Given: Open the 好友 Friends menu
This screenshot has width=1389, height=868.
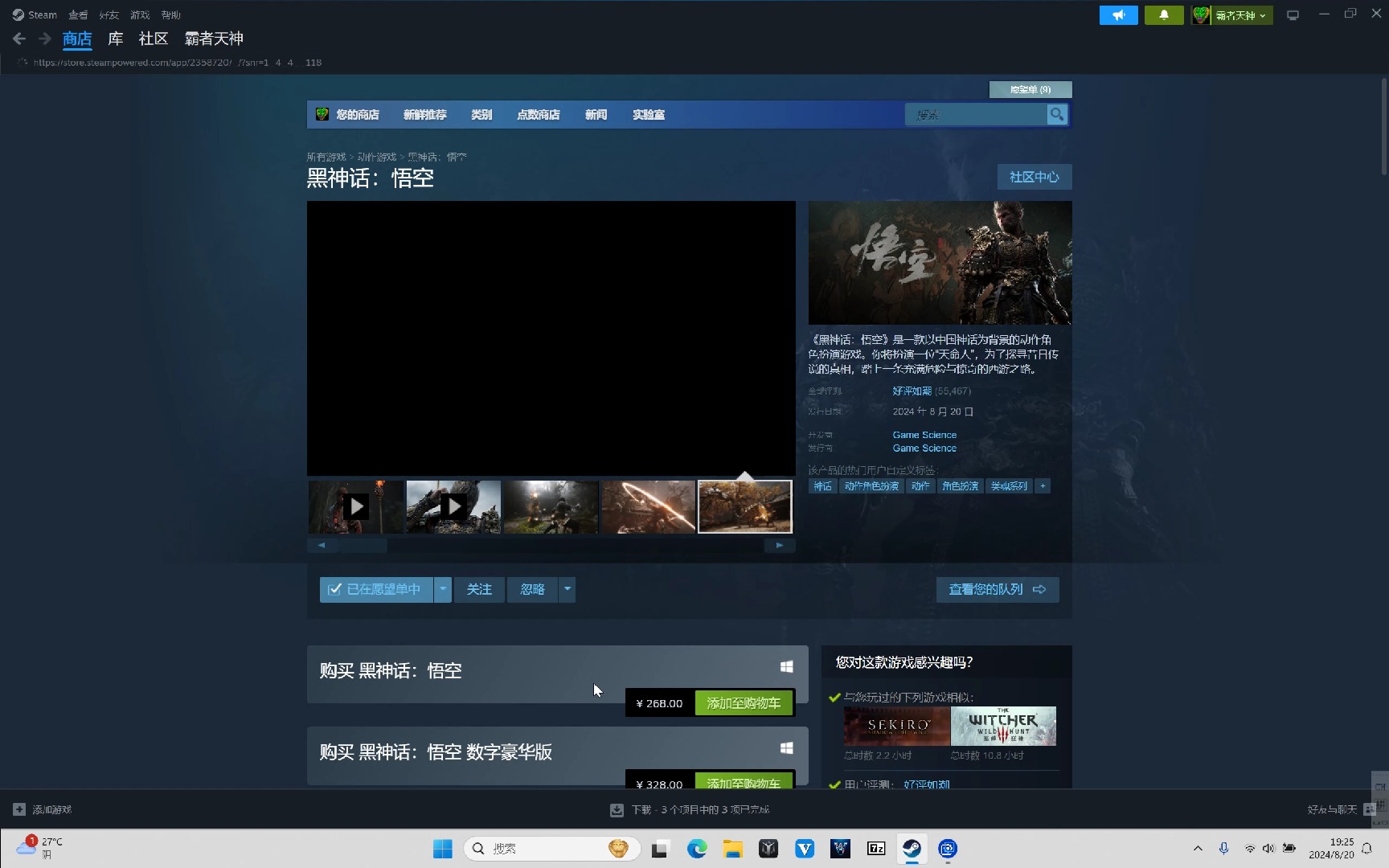Looking at the screenshot, I should coord(109,15).
